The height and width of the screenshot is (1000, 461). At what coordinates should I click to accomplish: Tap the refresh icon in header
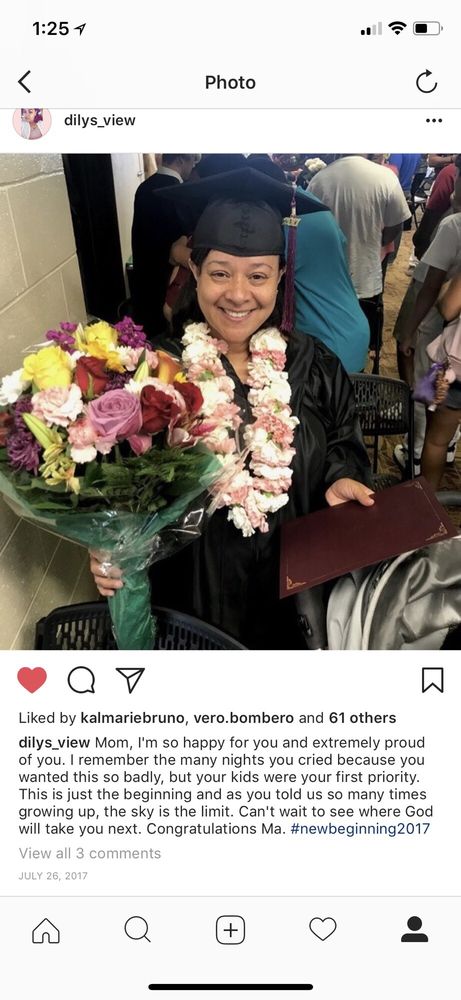tap(426, 82)
